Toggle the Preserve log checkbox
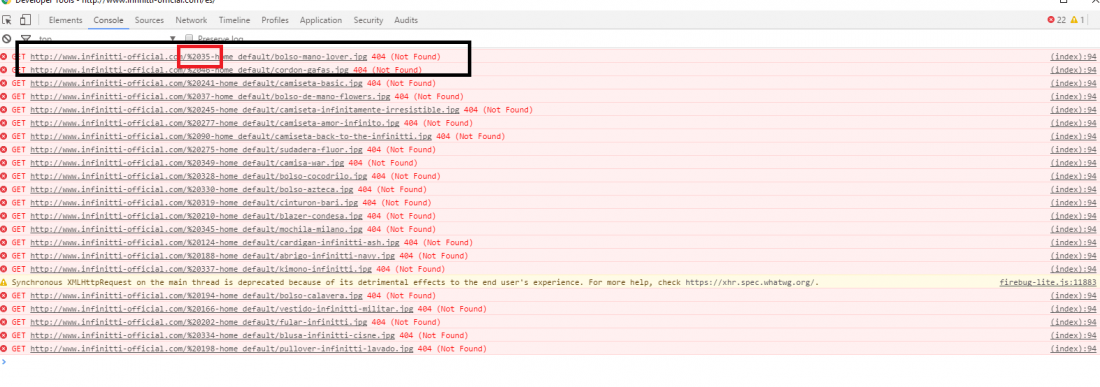Viewport: 1100px width, 387px height. click(x=189, y=39)
